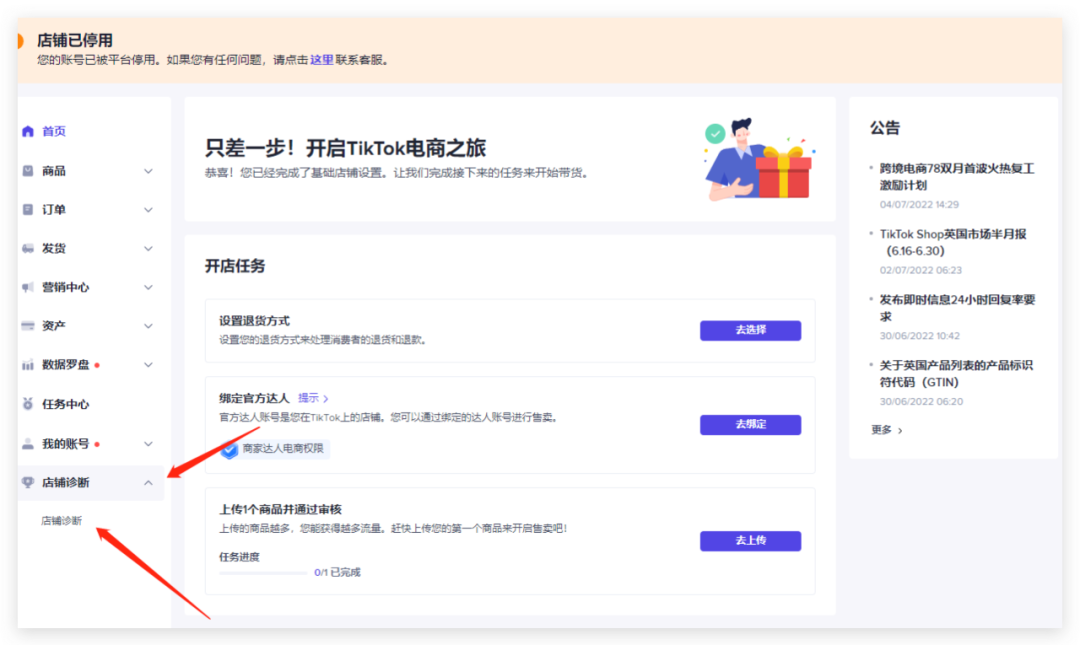Click the 0/1 已完成 progress text
Viewport: 1080px width, 645px height.
337,572
